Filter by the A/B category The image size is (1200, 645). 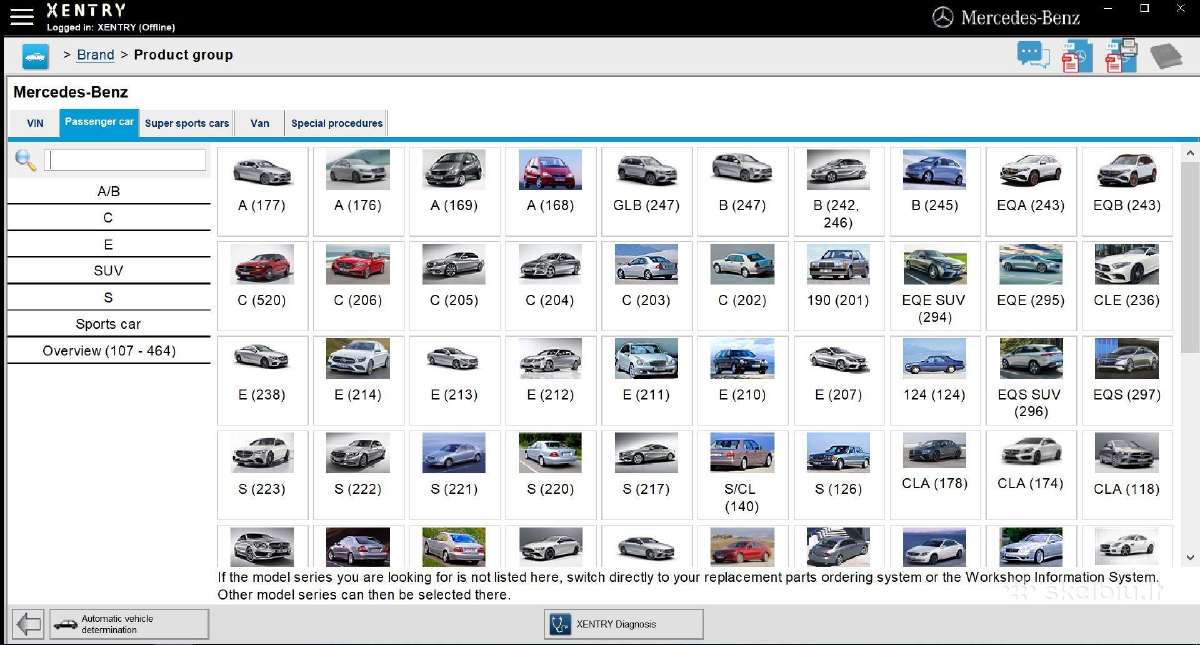(109, 191)
